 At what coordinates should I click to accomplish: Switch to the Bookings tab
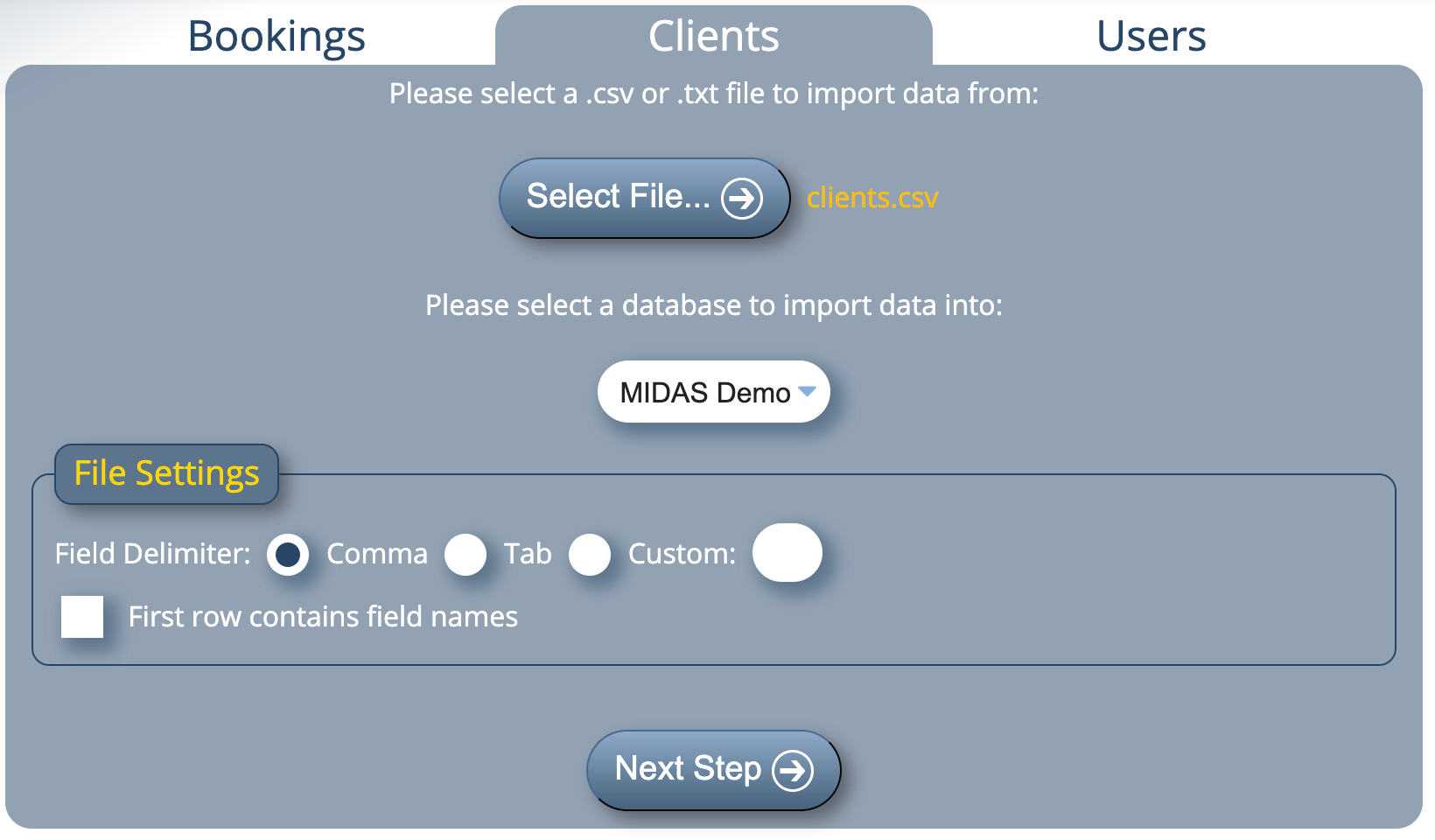[276, 36]
